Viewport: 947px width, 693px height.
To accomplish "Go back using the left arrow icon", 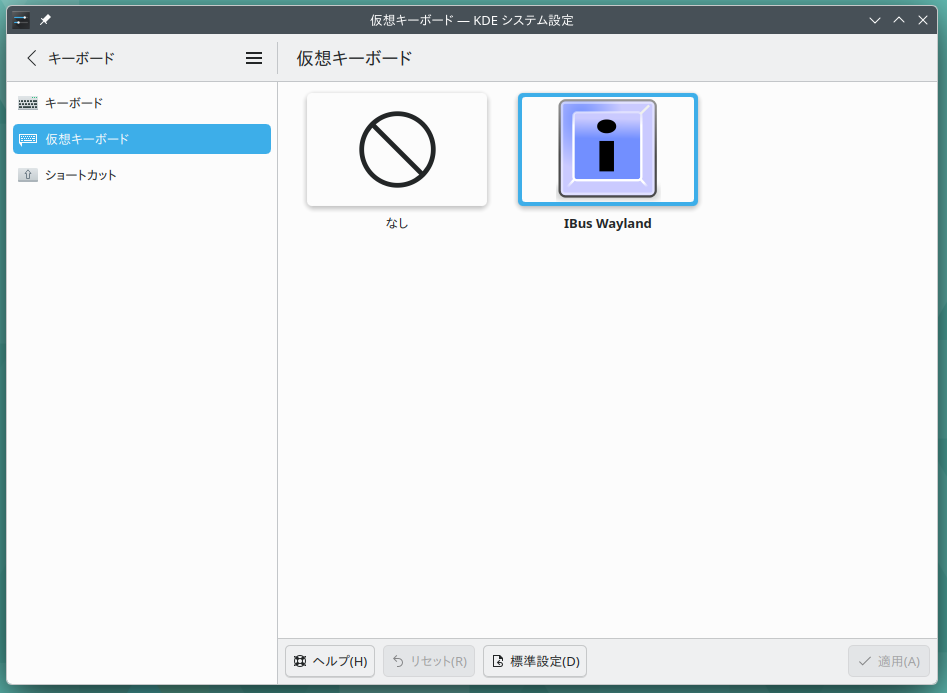I will tap(32, 58).
